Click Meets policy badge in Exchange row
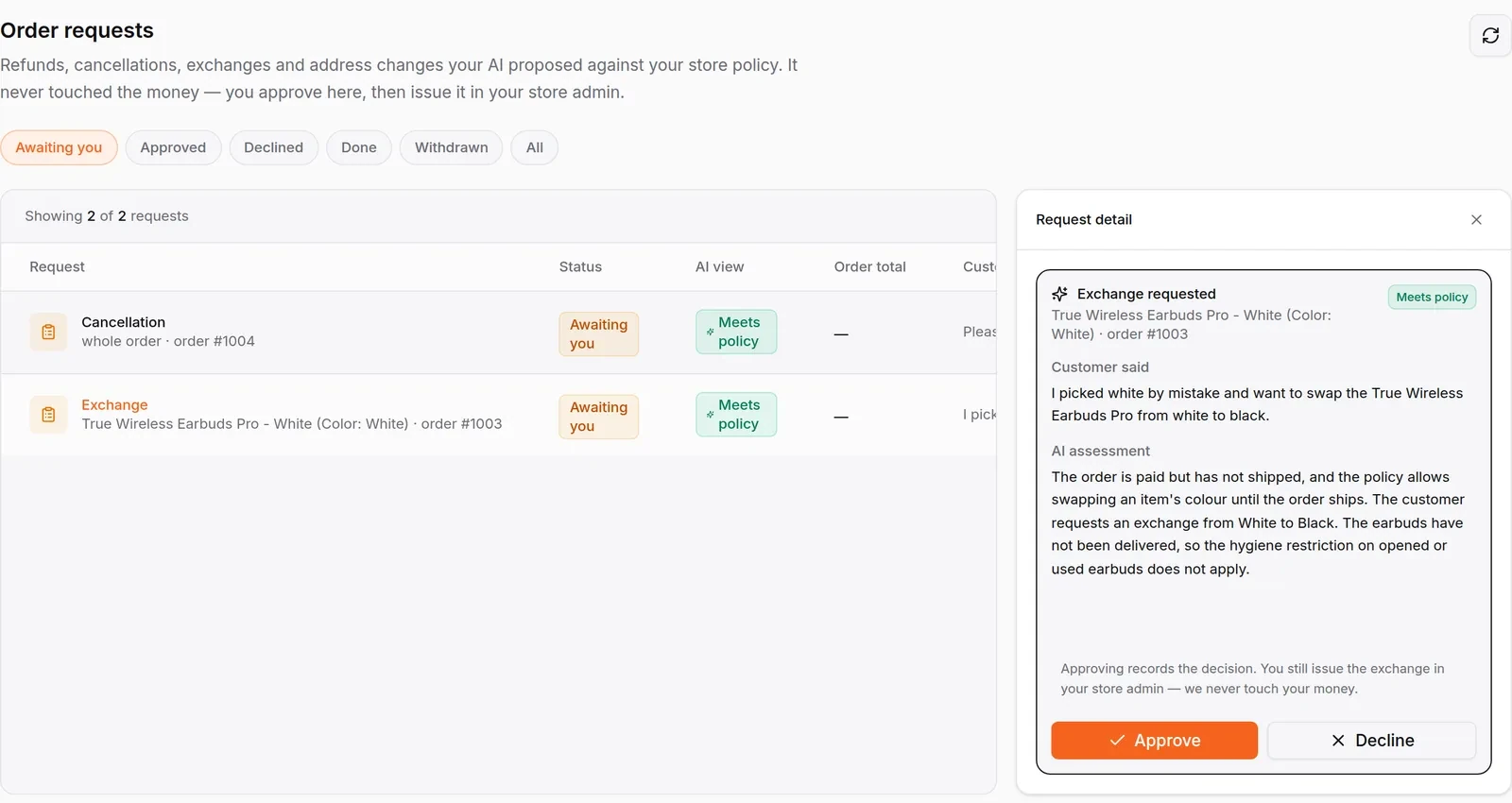The height and width of the screenshot is (803, 1512). [736, 415]
